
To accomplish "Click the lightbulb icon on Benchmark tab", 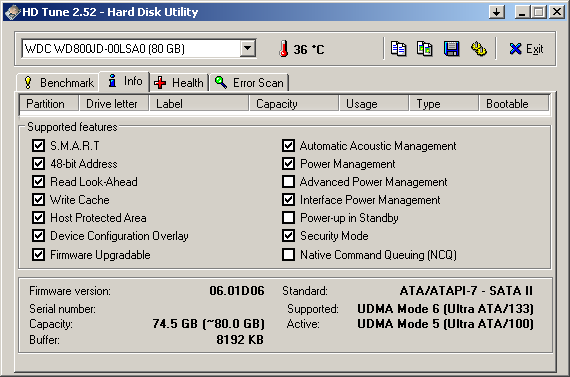I will [28, 83].
